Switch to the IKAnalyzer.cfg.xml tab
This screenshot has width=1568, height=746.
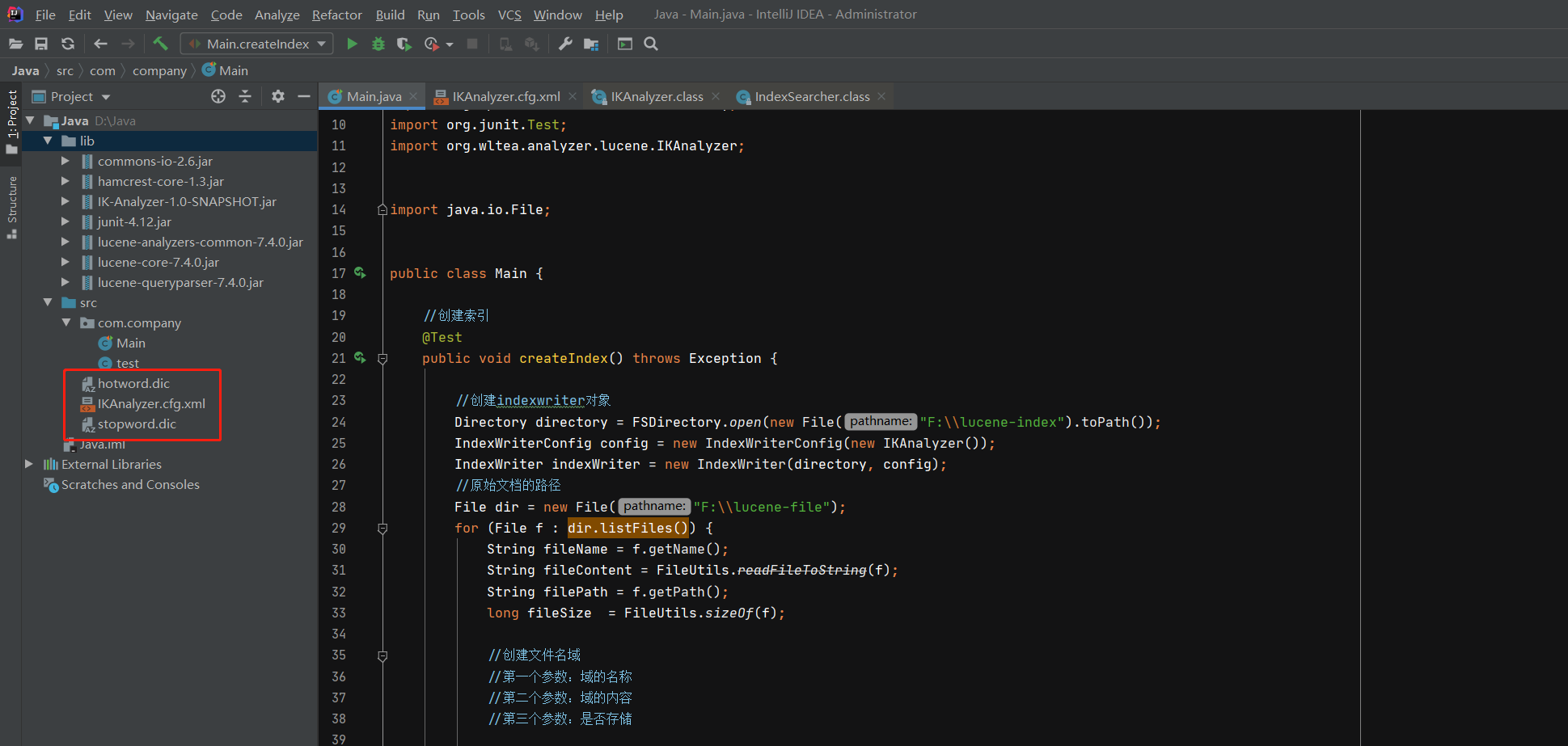pos(506,96)
